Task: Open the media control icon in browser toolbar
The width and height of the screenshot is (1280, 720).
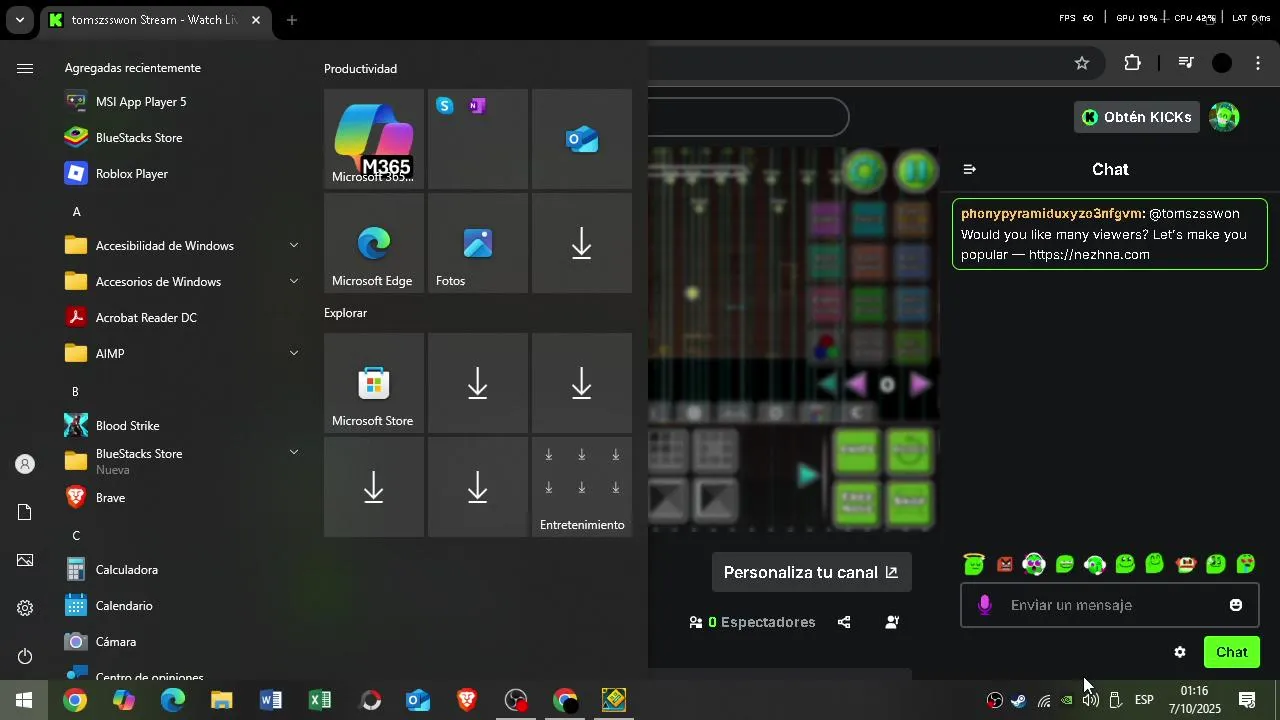Action: [1186, 63]
